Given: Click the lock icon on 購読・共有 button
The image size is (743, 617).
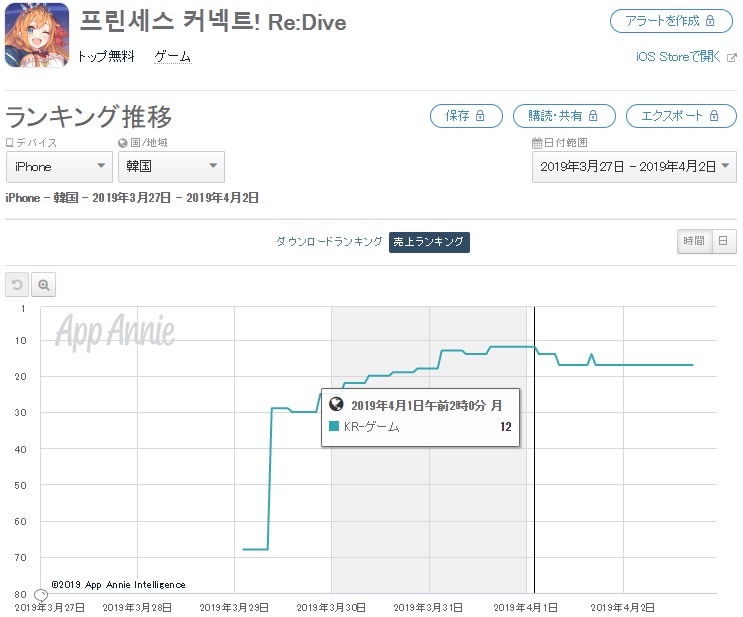Looking at the screenshot, I should point(593,116).
